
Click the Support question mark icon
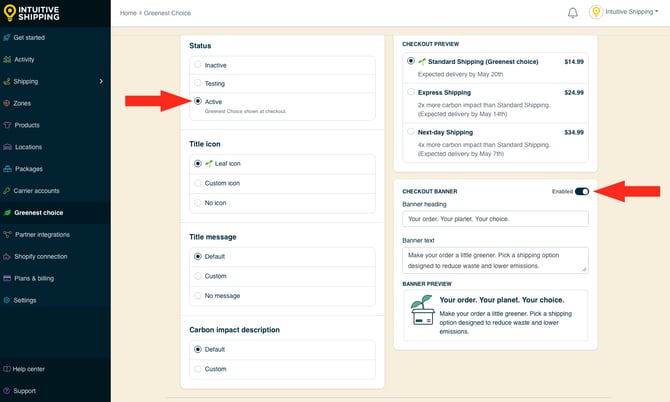7,391
